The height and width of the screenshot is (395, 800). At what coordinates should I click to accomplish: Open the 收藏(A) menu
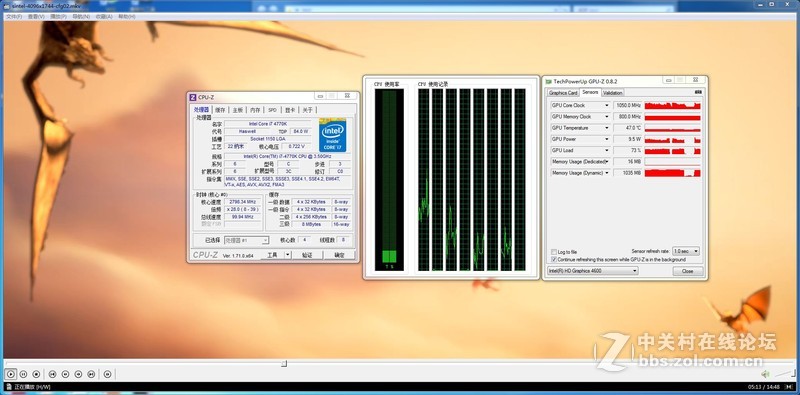(x=104, y=16)
